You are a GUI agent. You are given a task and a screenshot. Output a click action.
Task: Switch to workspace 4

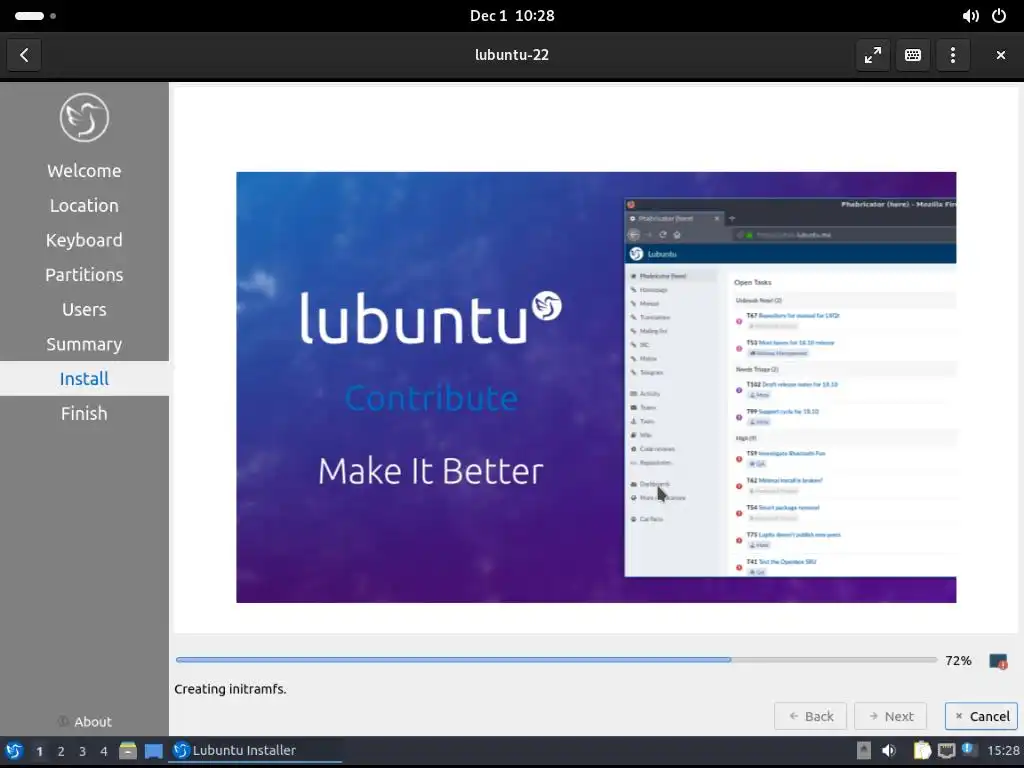[104, 752]
